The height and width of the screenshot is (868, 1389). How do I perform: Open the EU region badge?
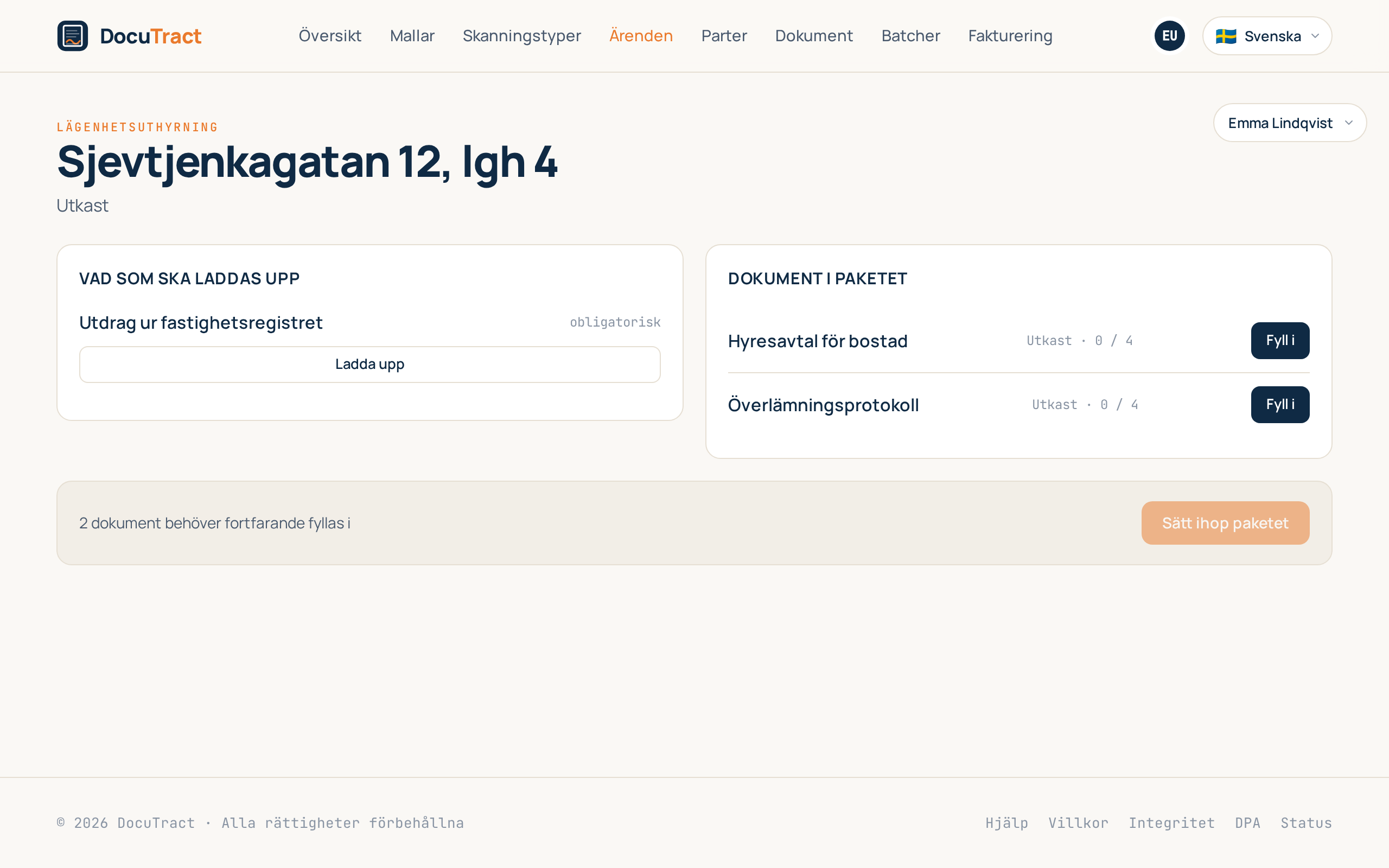click(1169, 36)
